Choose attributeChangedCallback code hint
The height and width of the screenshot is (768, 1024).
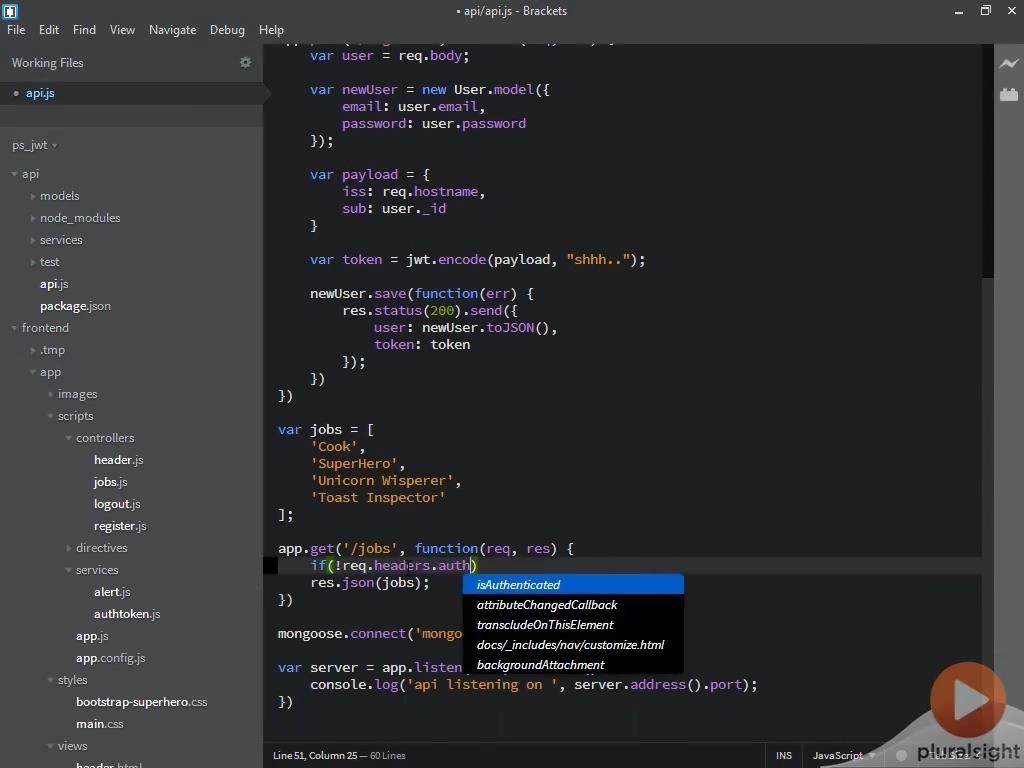pyautogui.click(x=573, y=605)
